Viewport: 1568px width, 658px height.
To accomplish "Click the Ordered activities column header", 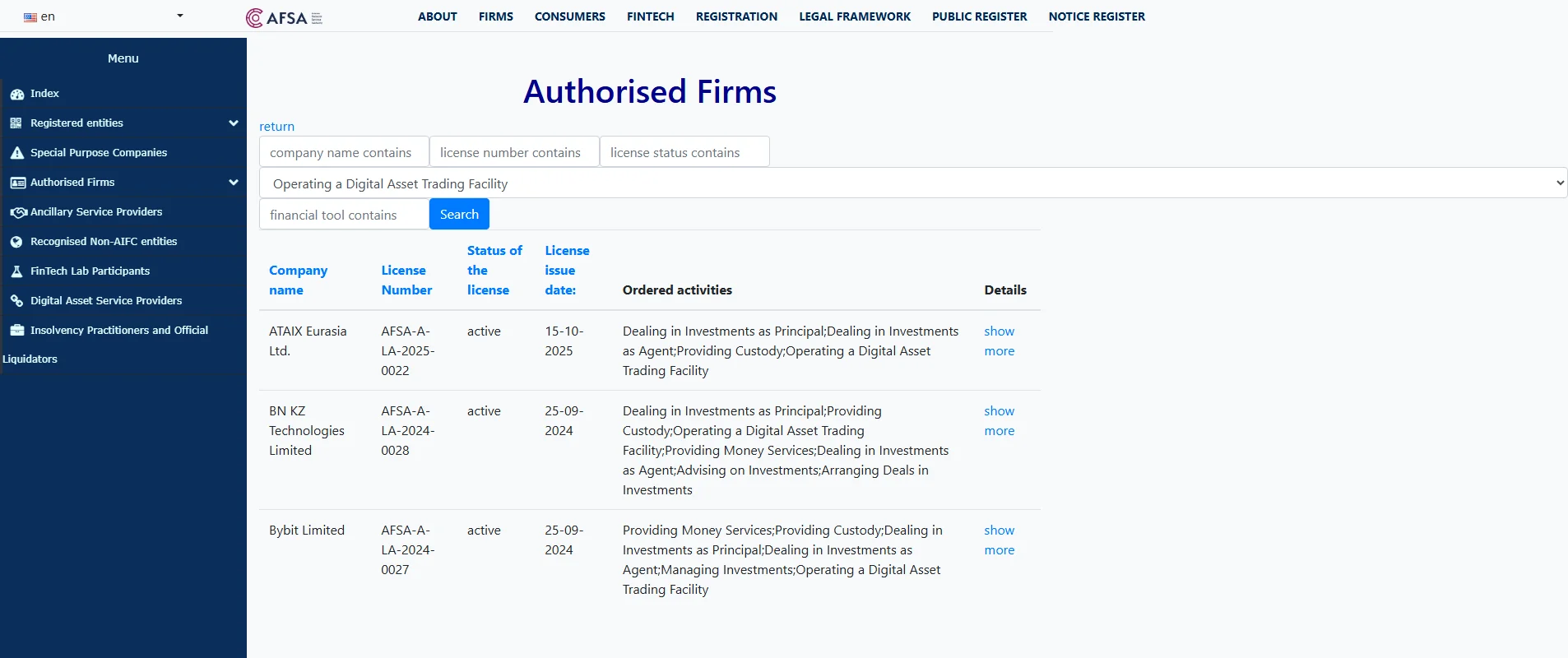I will 677,290.
